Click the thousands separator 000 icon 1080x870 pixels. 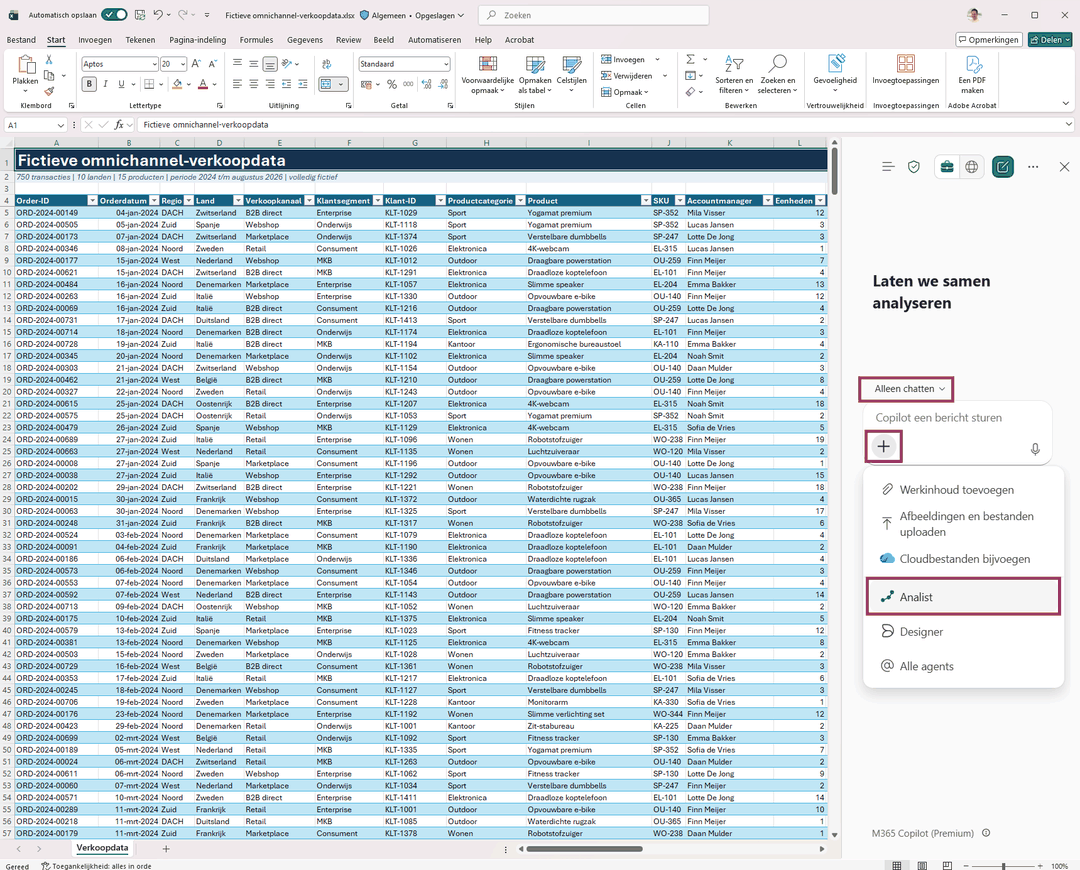pyautogui.click(x=408, y=84)
